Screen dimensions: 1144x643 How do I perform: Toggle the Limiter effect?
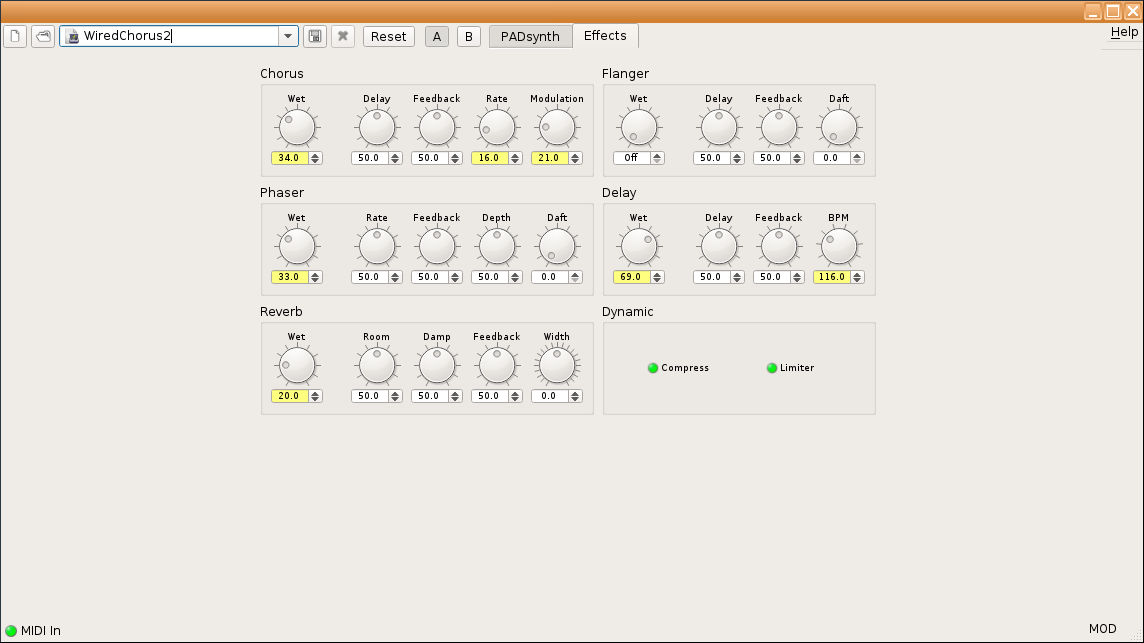[x=790, y=368]
